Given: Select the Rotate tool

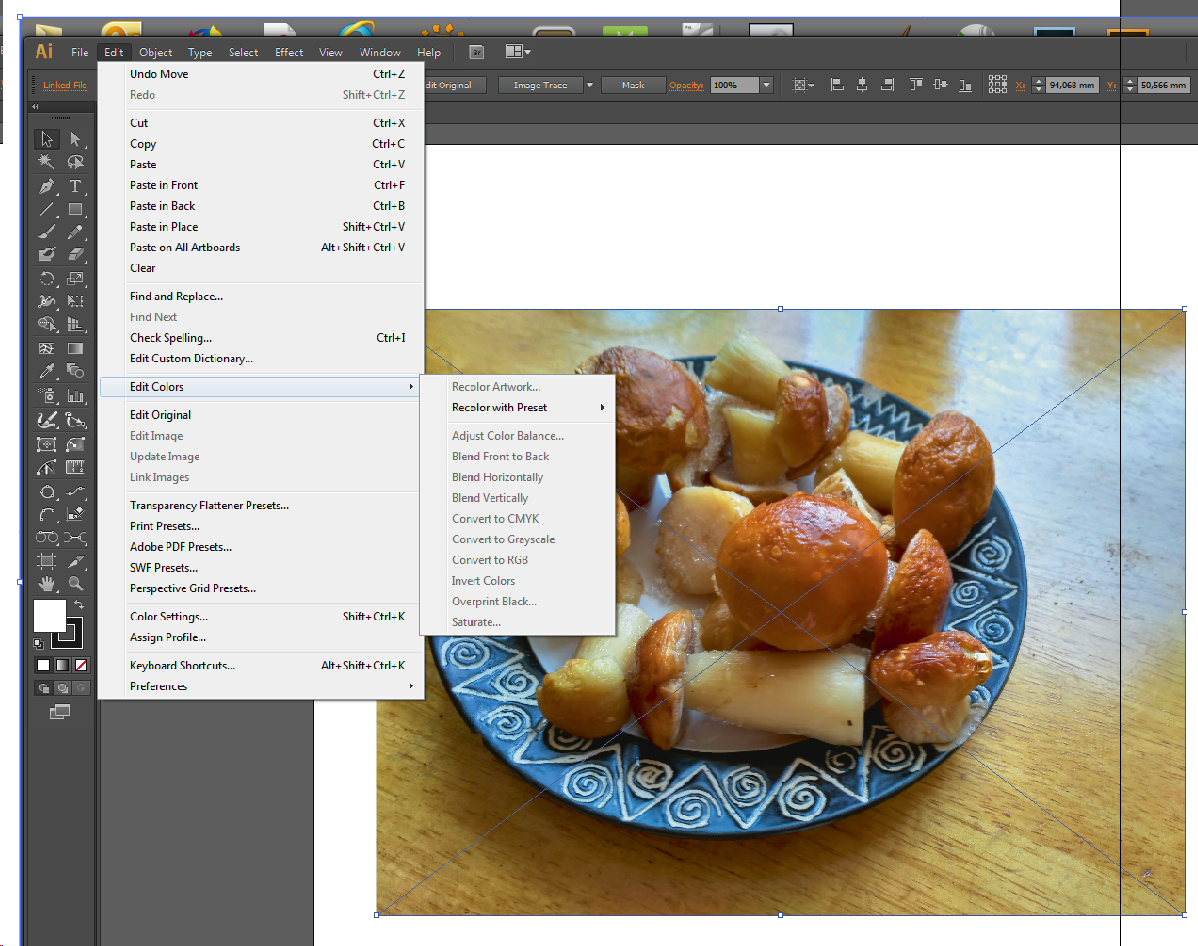Looking at the screenshot, I should tap(47, 278).
